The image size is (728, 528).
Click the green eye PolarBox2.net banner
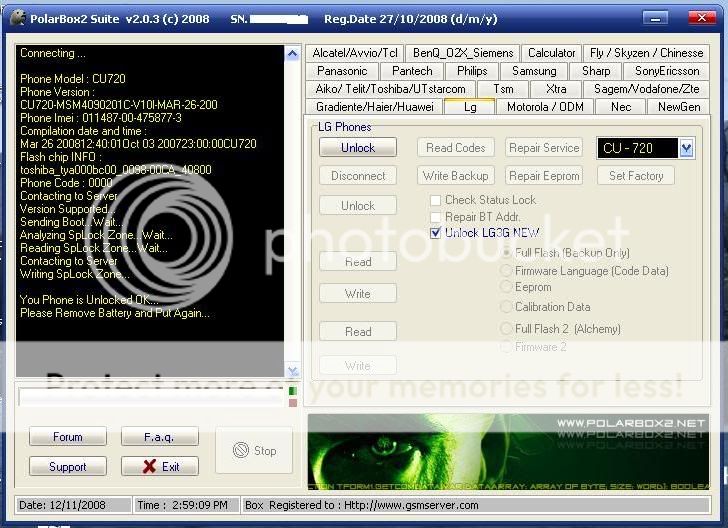(508, 452)
